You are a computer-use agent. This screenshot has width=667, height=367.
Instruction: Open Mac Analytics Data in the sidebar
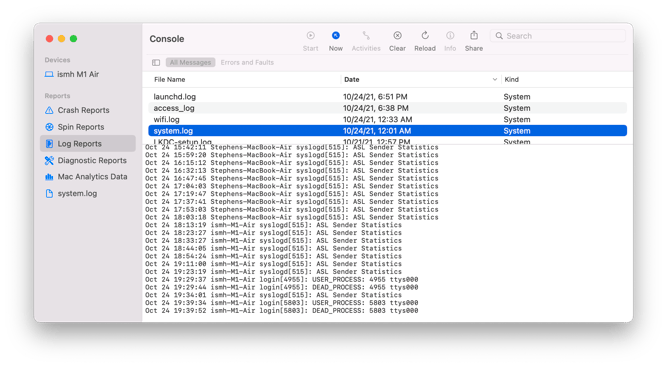[x=92, y=176]
